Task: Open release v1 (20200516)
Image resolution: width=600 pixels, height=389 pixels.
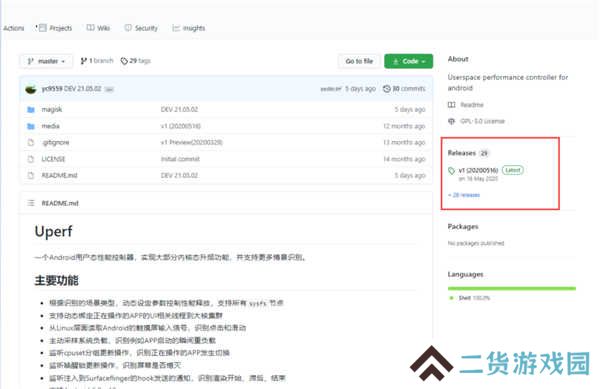Action: pos(478,170)
